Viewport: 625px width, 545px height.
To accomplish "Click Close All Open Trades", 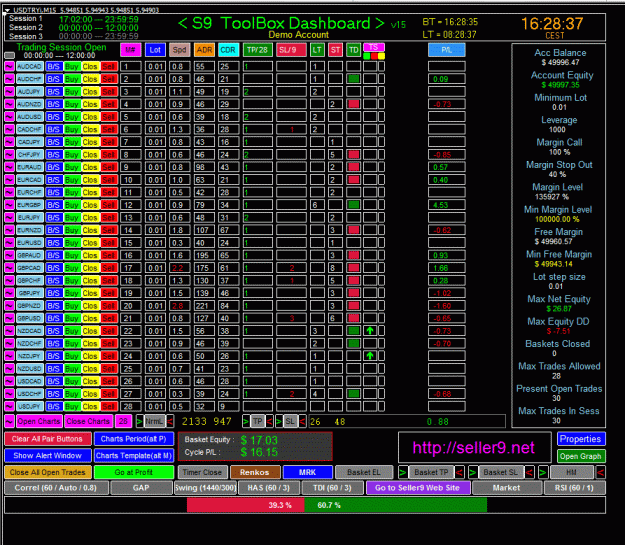I will (48, 472).
